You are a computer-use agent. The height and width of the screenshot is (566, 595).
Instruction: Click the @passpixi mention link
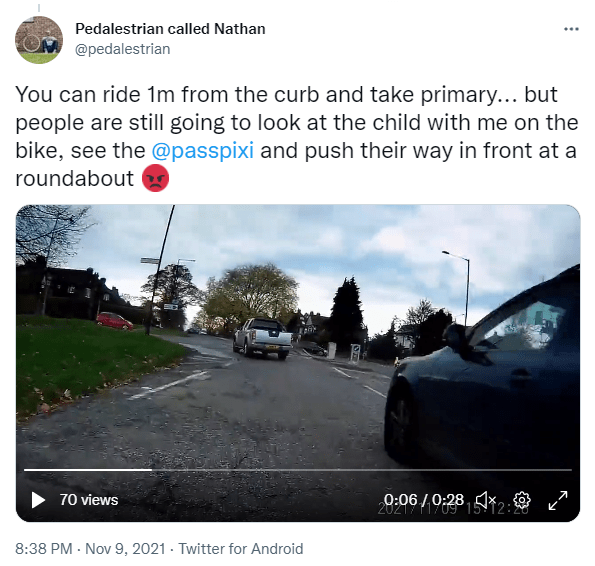[x=203, y=150]
